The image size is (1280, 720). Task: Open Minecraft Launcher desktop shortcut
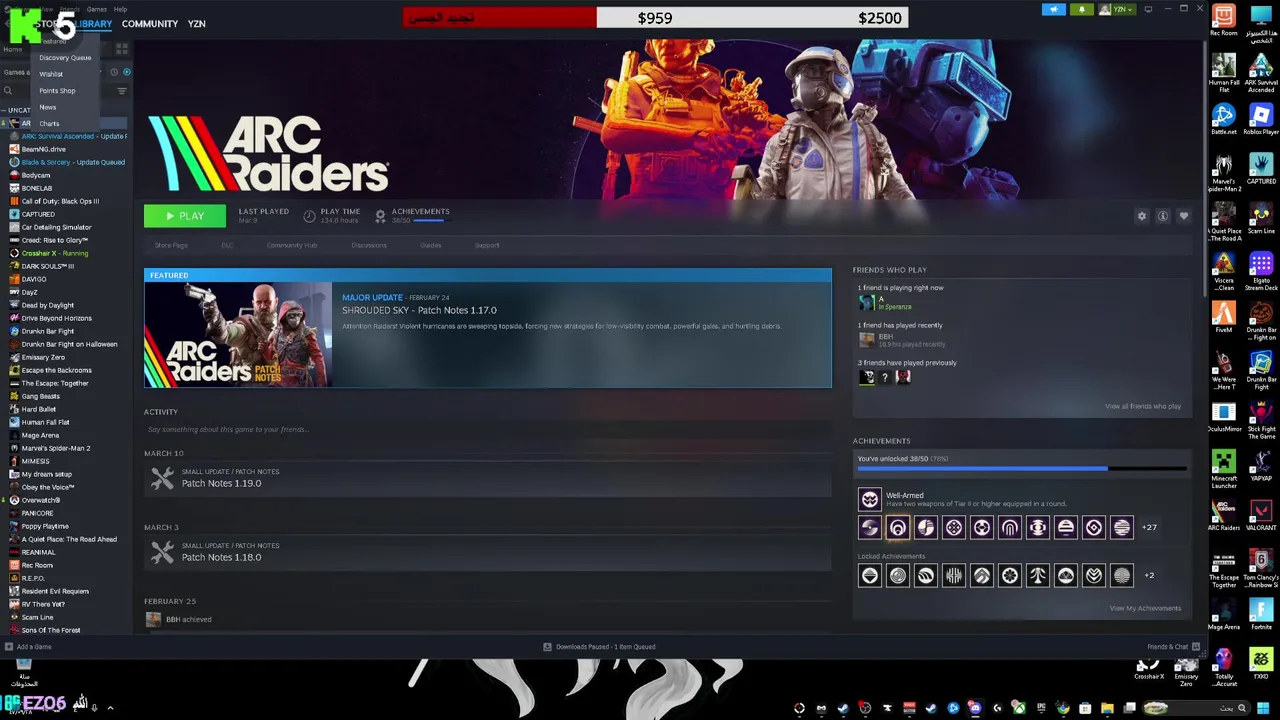(1223, 468)
